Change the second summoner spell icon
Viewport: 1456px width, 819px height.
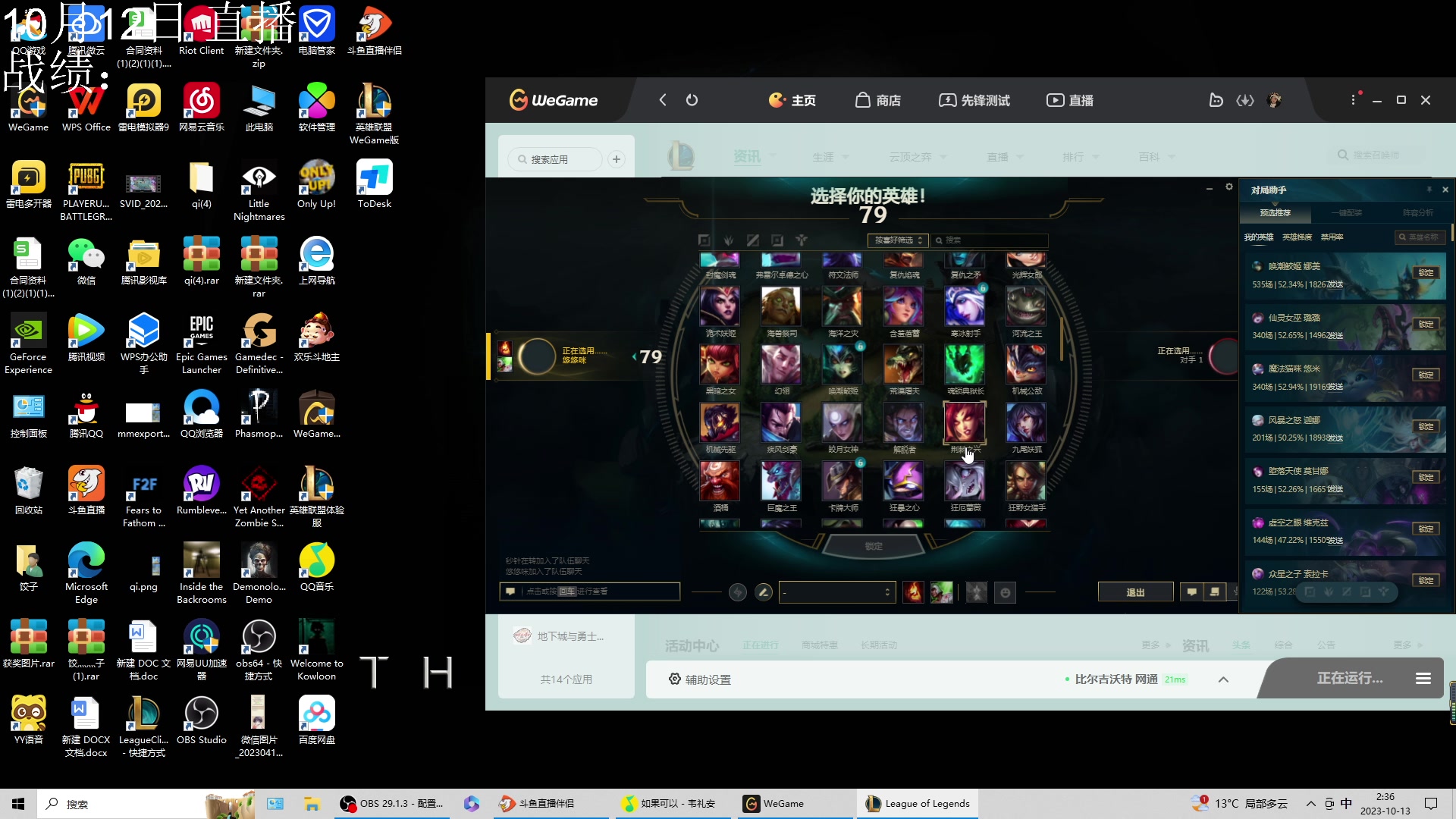pos(941,592)
